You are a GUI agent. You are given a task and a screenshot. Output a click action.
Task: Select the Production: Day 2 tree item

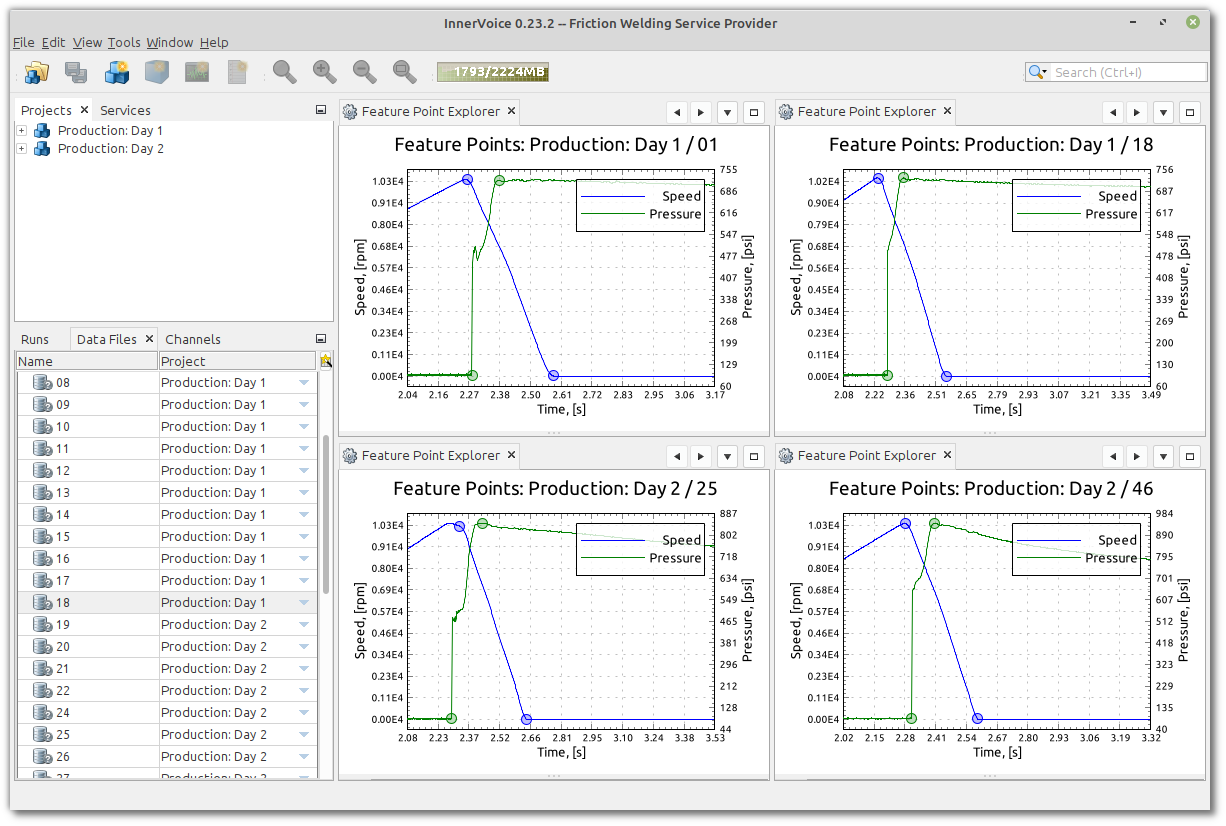pos(110,149)
